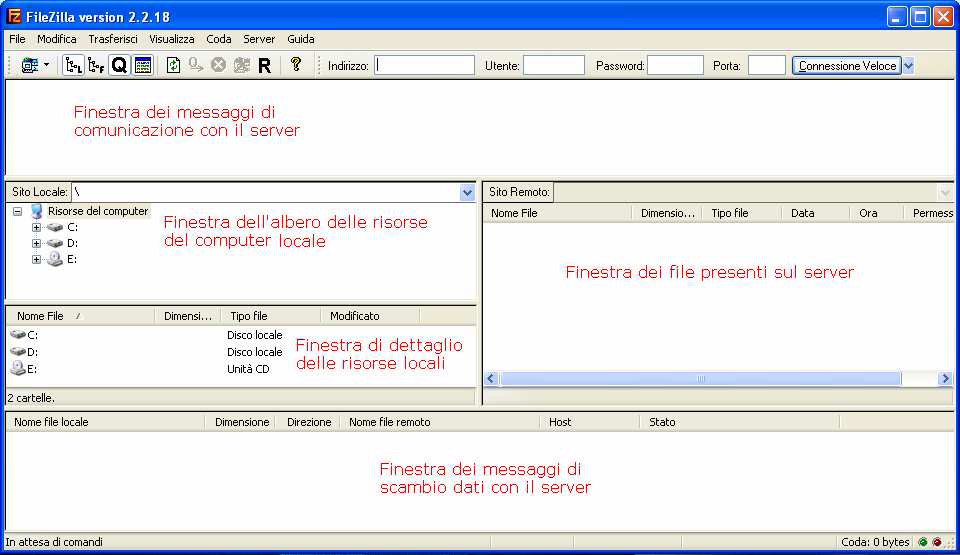Select E: CD drive in local tree

(72, 259)
